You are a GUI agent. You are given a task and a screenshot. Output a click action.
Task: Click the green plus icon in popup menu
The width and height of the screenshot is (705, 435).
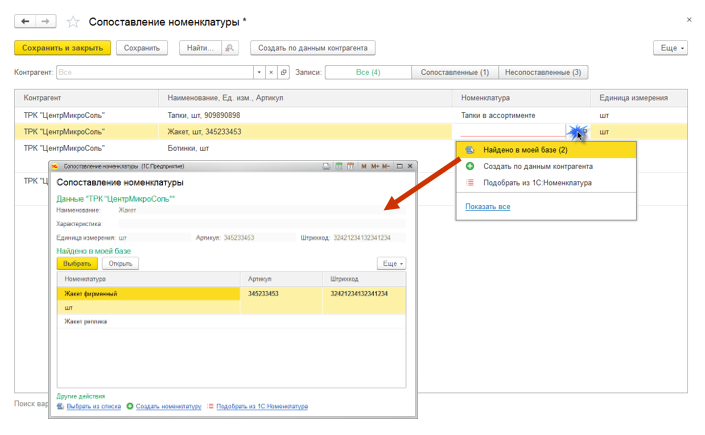pos(470,166)
